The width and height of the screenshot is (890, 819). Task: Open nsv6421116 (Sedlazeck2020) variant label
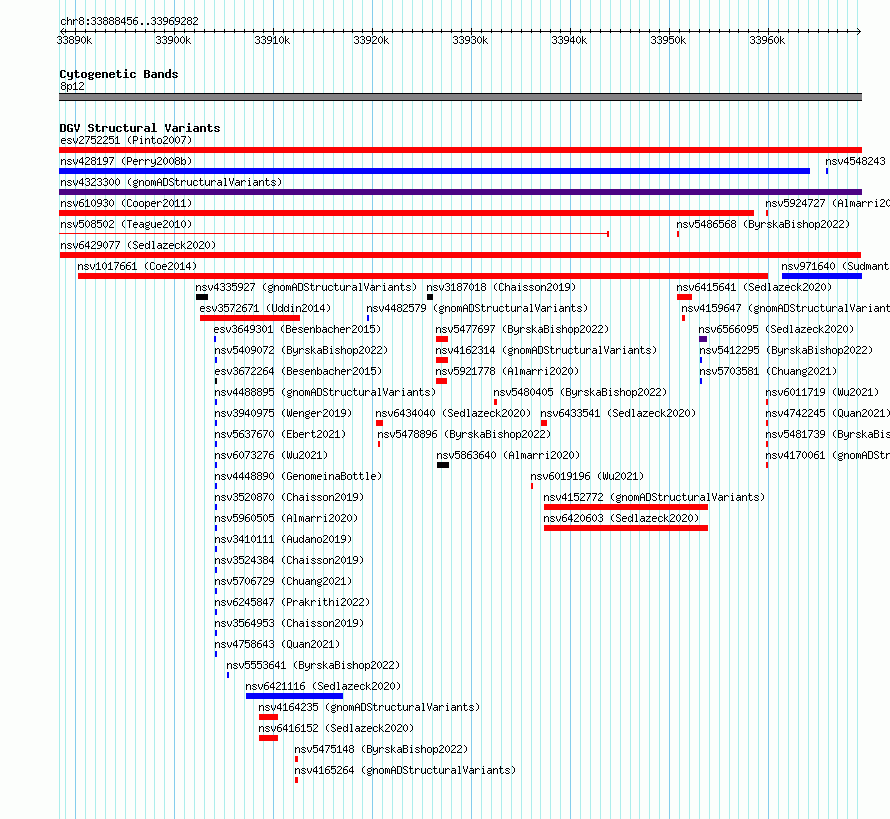point(323,686)
